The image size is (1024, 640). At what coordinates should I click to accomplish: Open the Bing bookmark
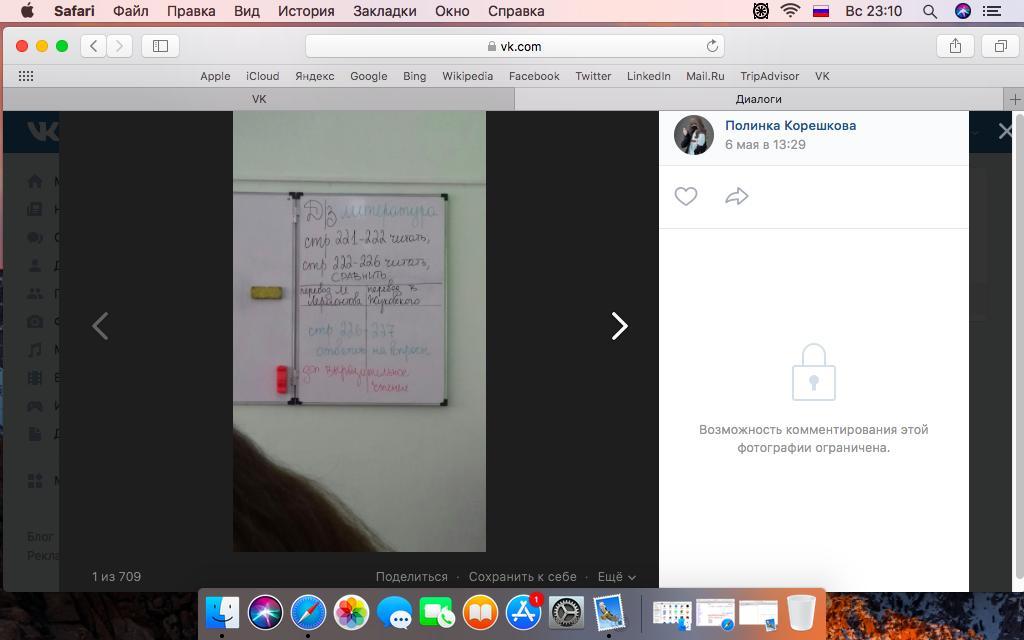tap(415, 76)
